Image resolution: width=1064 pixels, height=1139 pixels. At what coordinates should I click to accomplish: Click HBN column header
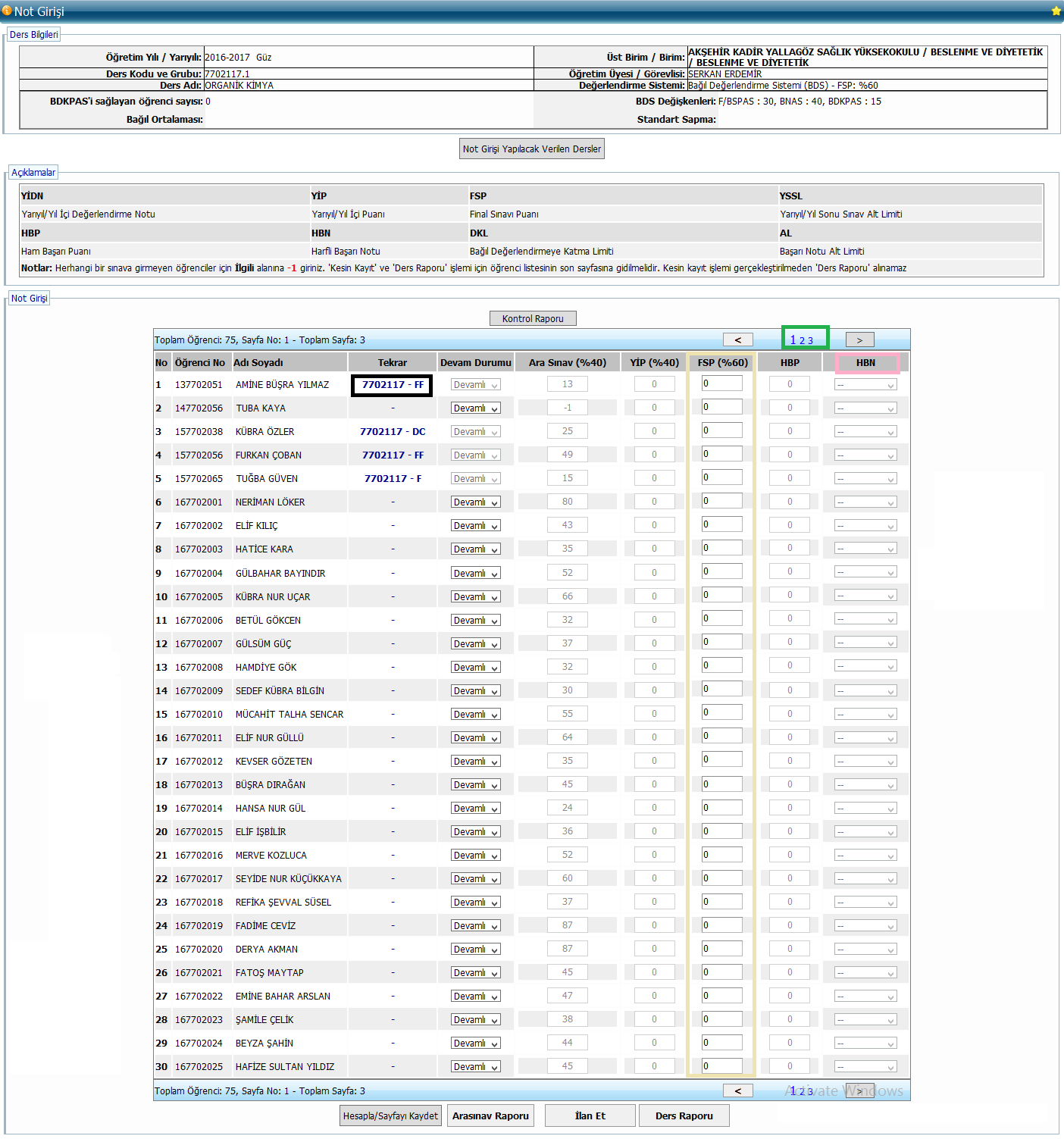point(865,363)
